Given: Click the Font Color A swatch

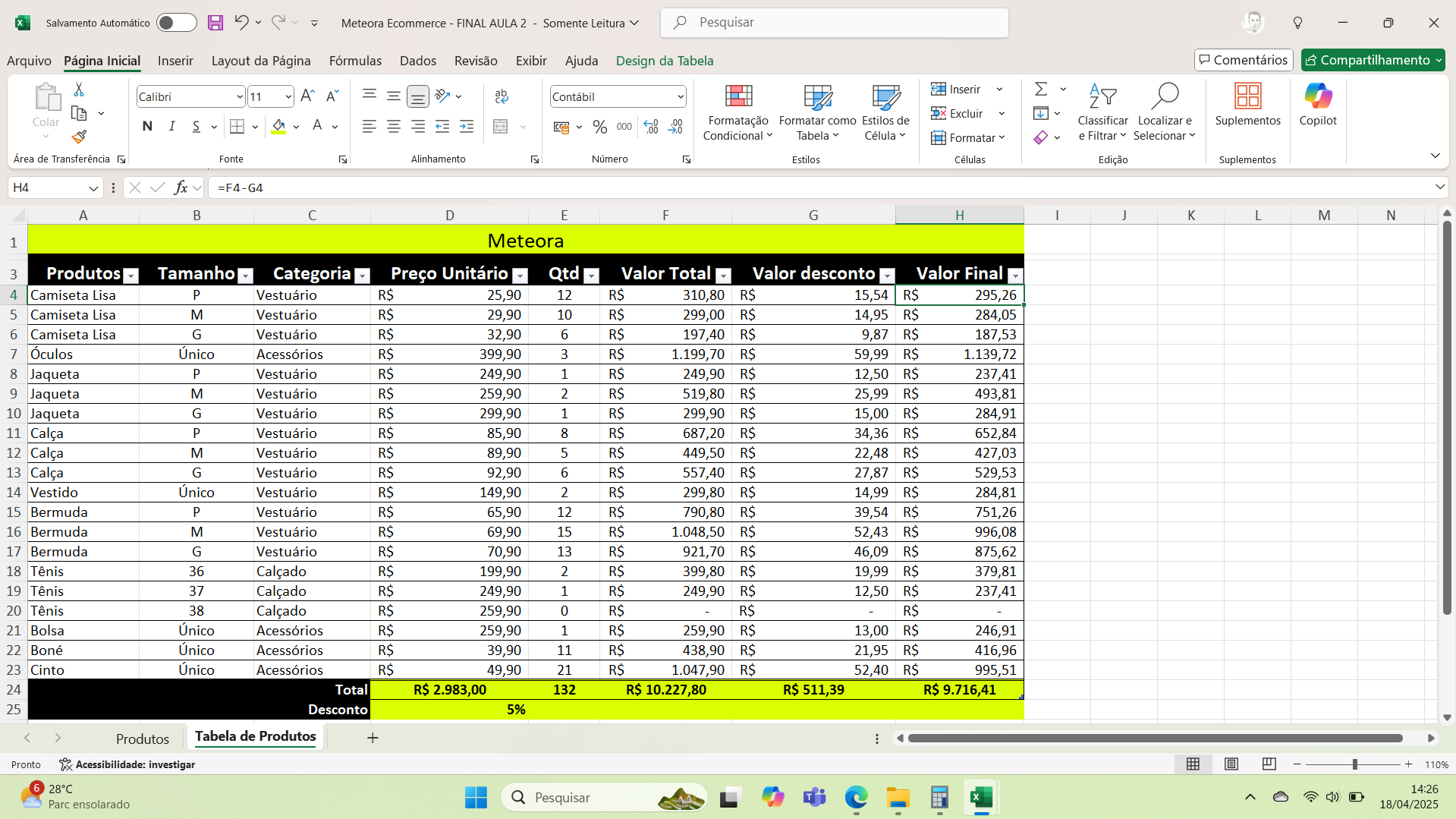Looking at the screenshot, I should (x=317, y=127).
